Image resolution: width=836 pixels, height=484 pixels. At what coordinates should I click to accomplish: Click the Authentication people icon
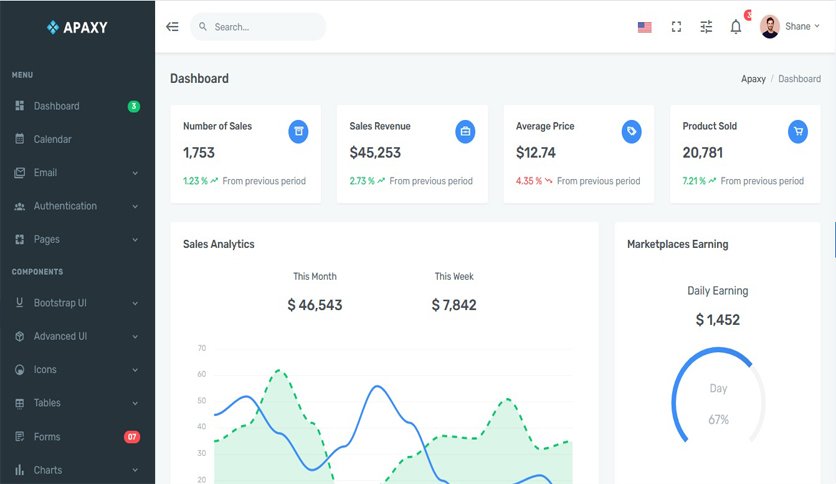pos(20,206)
